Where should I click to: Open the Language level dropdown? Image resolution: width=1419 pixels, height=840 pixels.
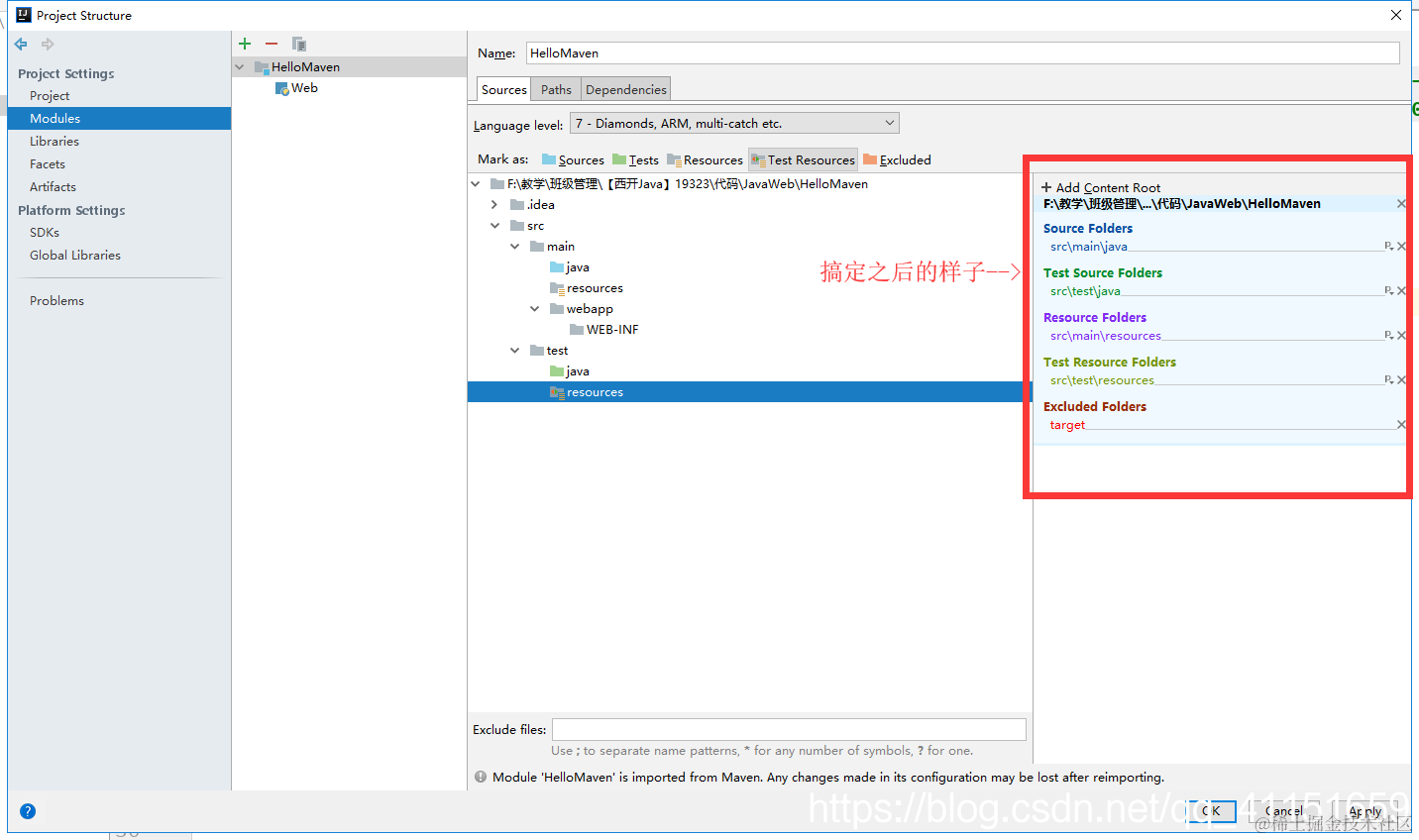(x=734, y=124)
